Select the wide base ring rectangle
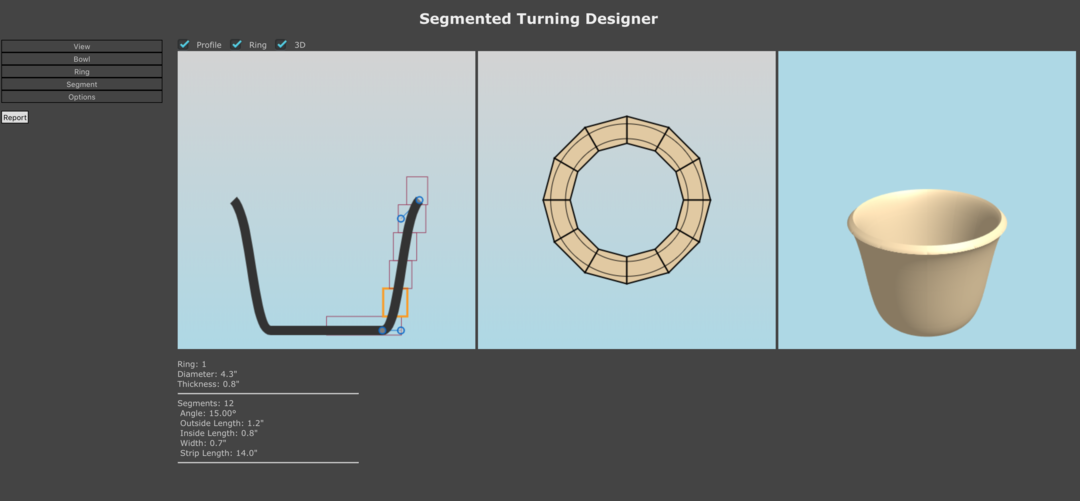Viewport: 1080px width, 501px height. tap(350, 321)
